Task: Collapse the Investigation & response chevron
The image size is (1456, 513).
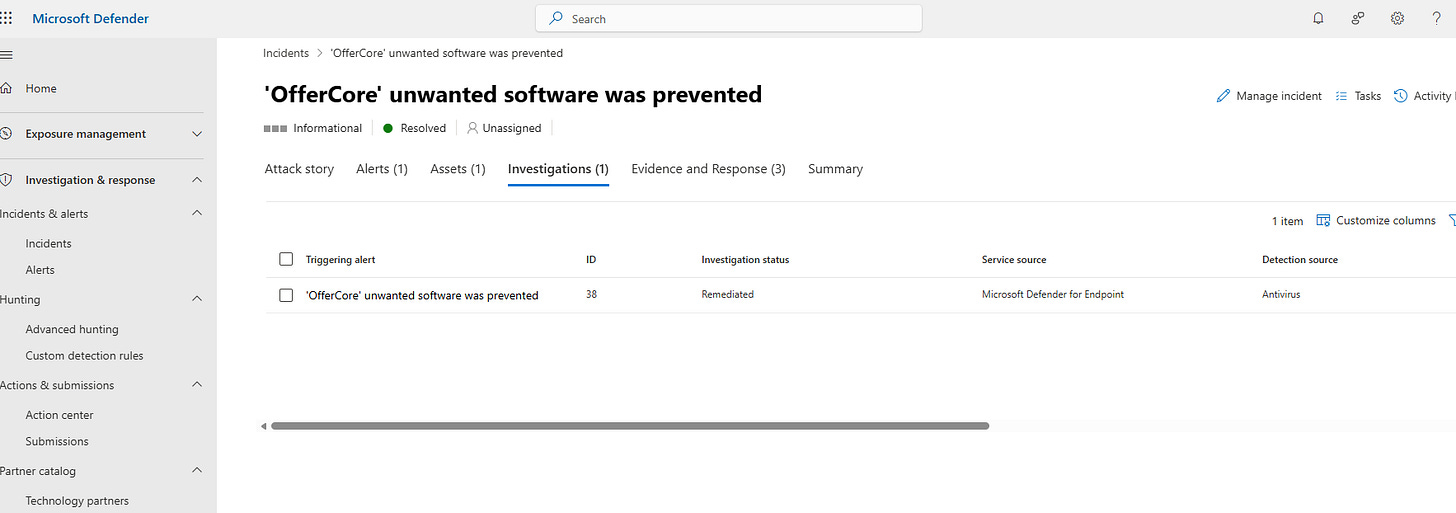Action: [x=197, y=180]
